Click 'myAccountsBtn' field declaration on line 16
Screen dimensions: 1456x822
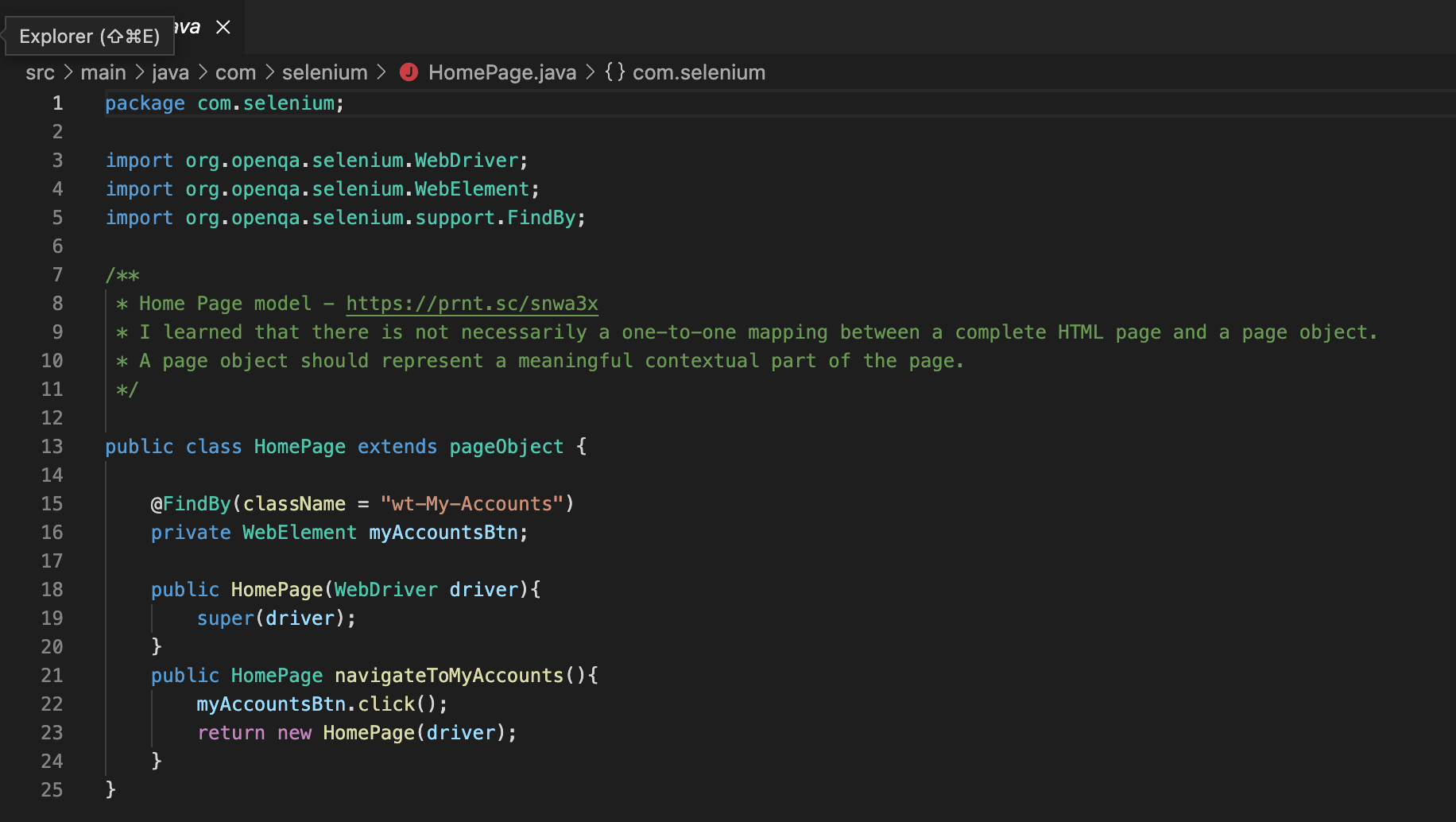point(443,533)
